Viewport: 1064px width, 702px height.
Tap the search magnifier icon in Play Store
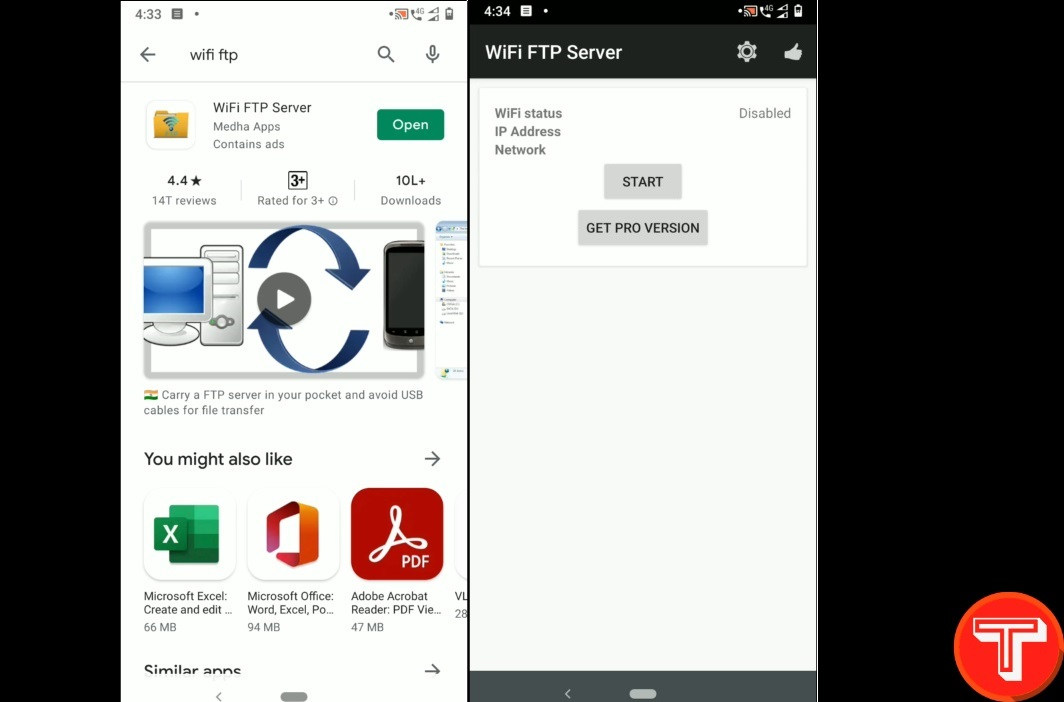(x=386, y=54)
